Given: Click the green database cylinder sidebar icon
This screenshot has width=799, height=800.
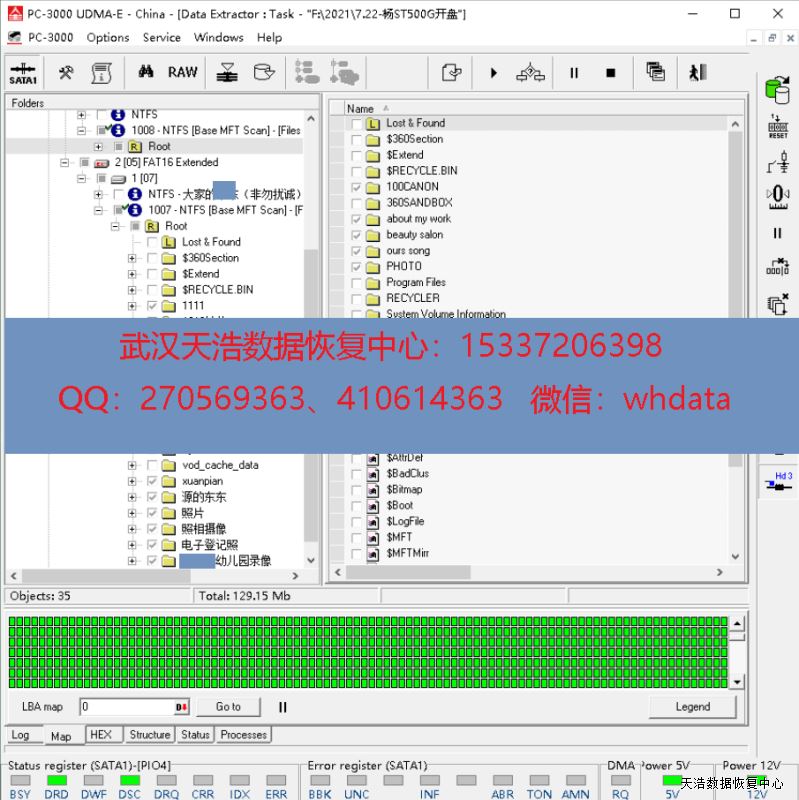Looking at the screenshot, I should [x=777, y=89].
